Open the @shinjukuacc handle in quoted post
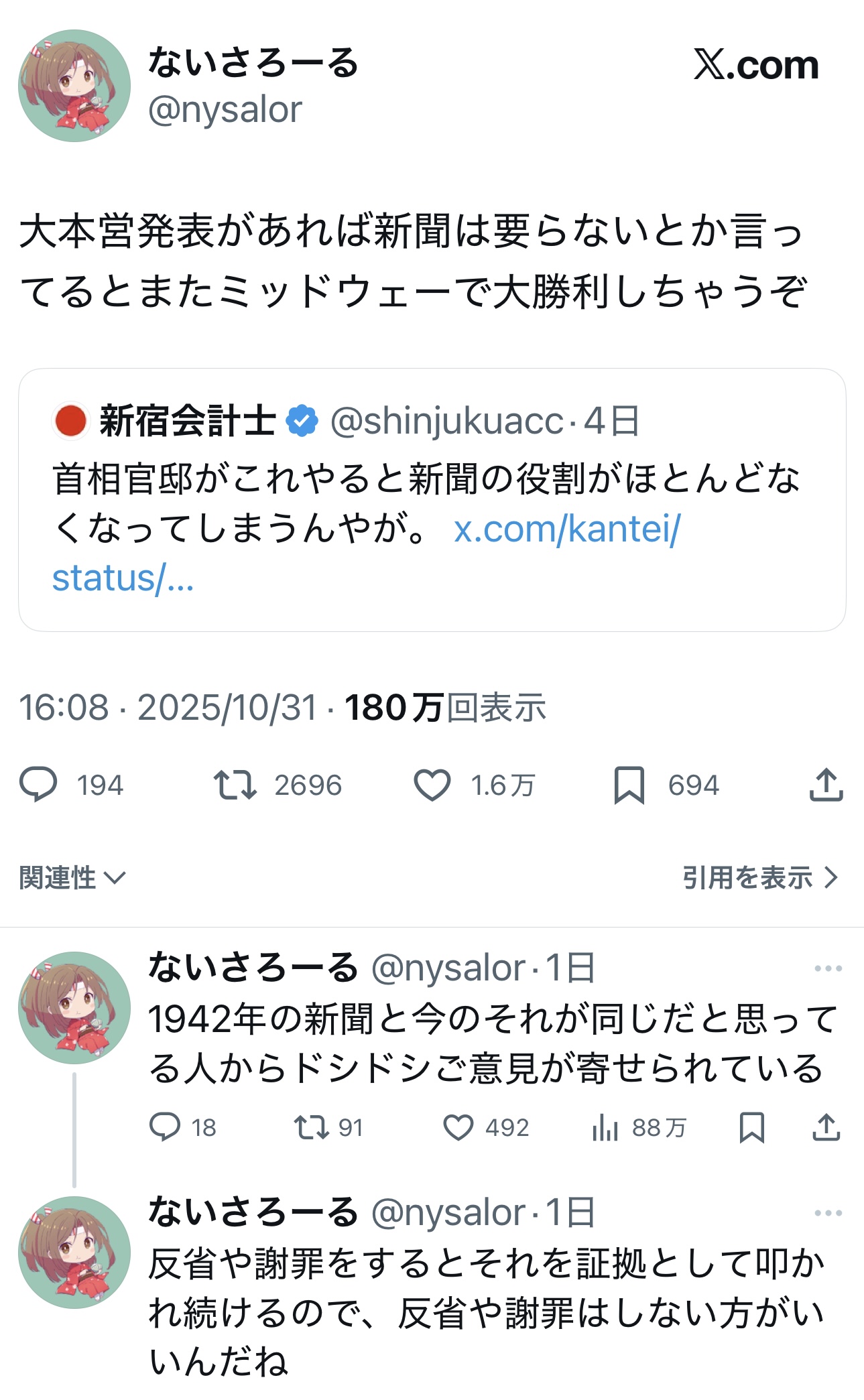The image size is (864, 1400). pos(446,421)
